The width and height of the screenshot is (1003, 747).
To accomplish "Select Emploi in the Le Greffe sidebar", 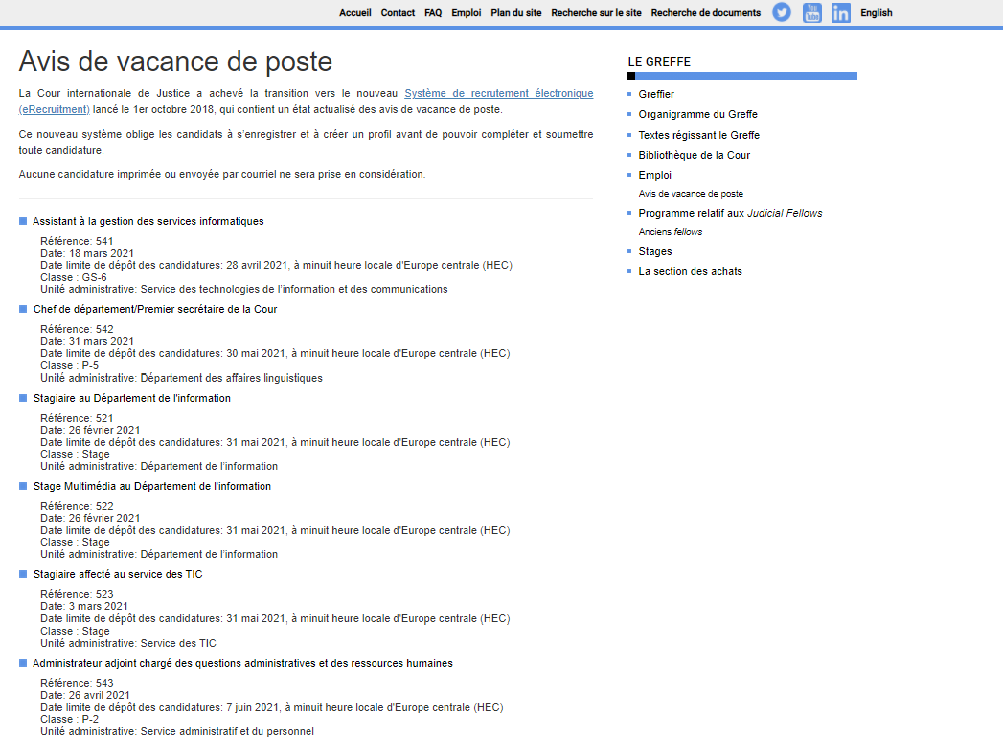I will [x=655, y=175].
